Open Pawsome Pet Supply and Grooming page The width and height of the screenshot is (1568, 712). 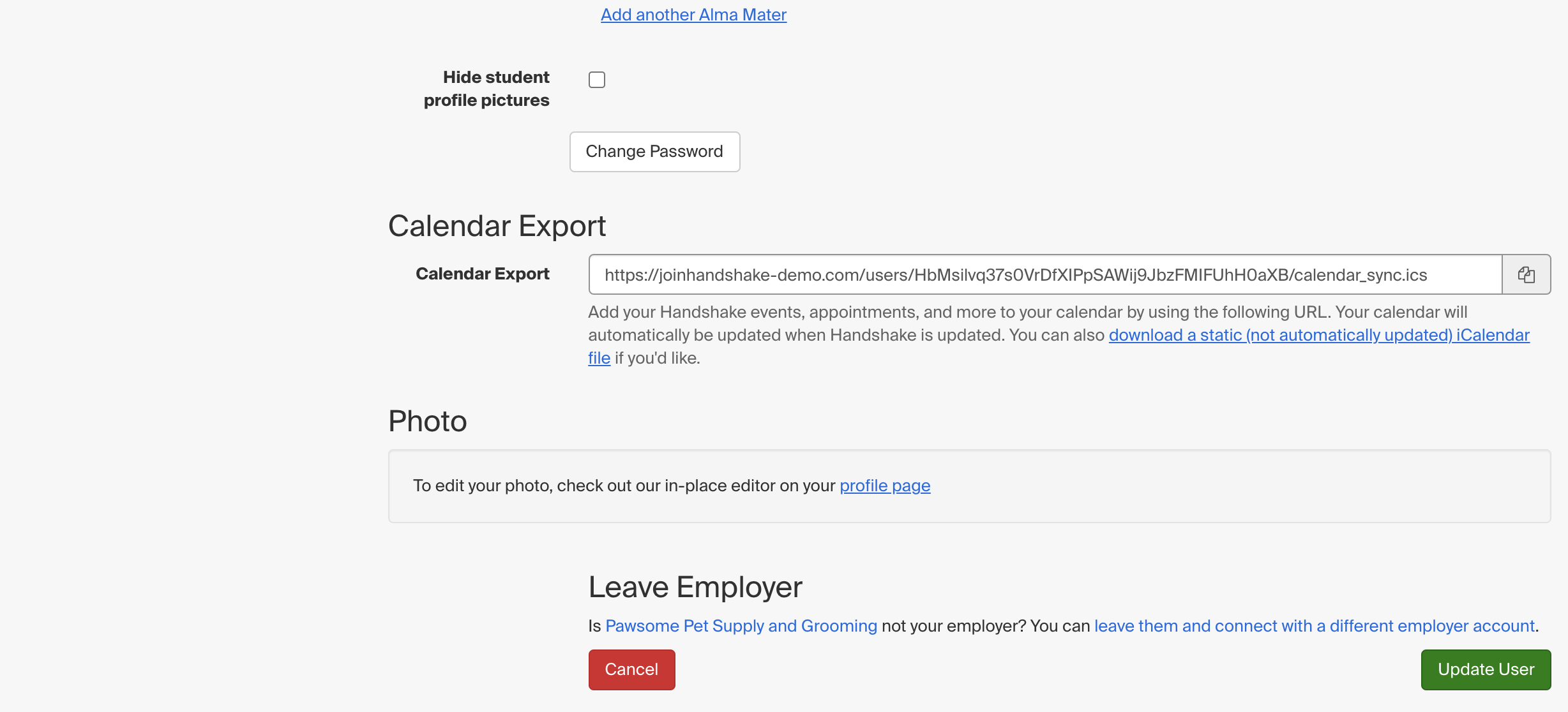tap(741, 626)
